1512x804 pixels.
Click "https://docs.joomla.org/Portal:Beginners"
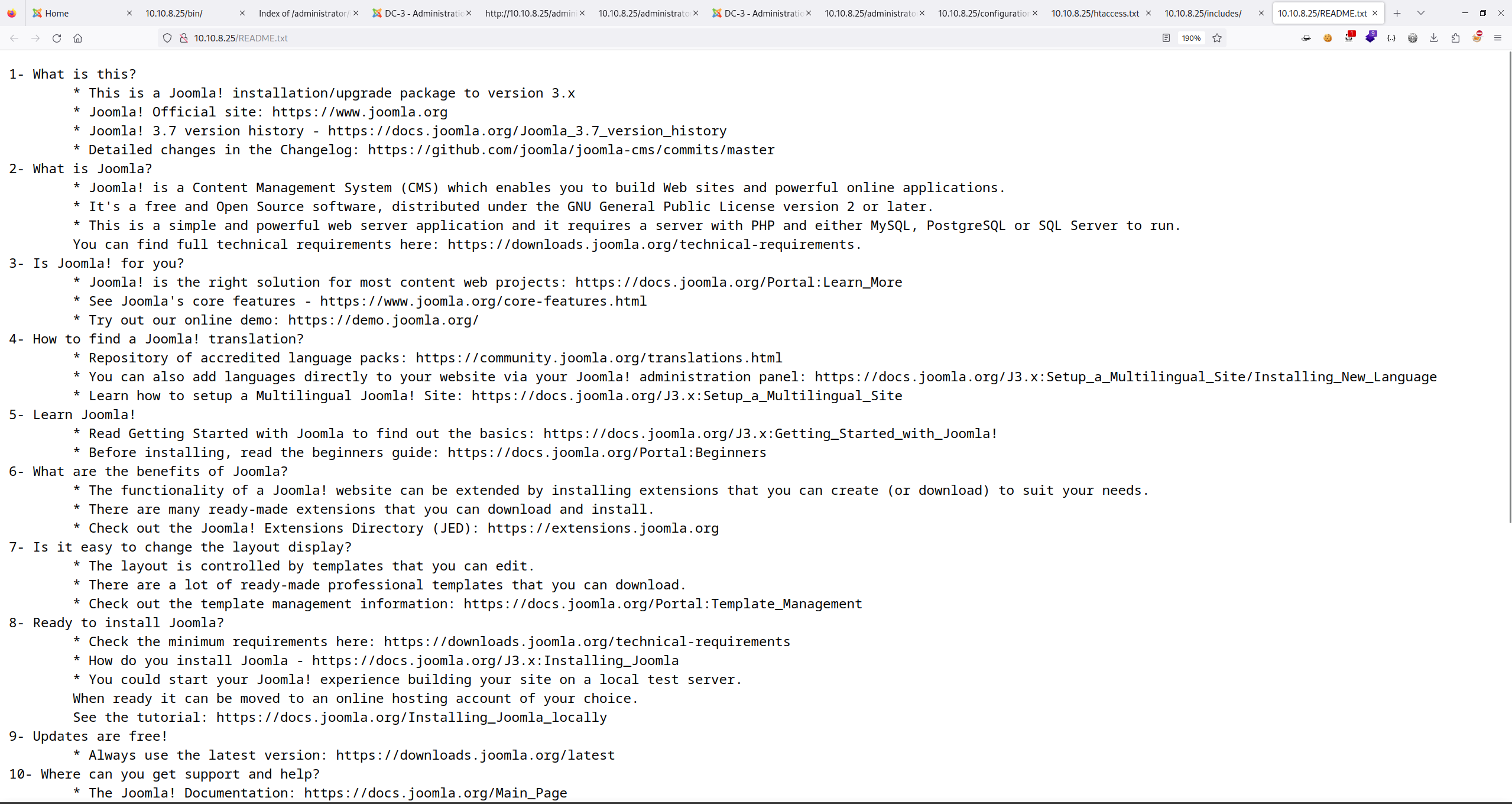607,452
